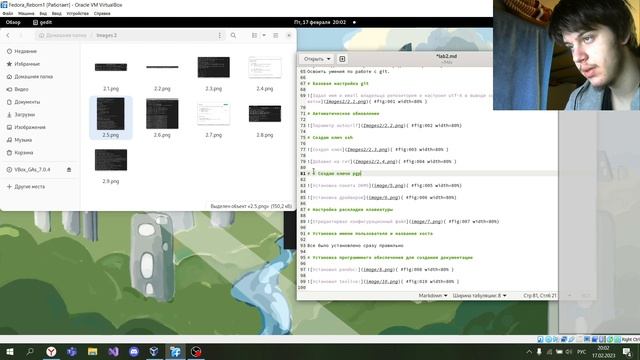Select thumbnail 2.7.png
Viewport: 640px width, 360px height.
(x=213, y=114)
